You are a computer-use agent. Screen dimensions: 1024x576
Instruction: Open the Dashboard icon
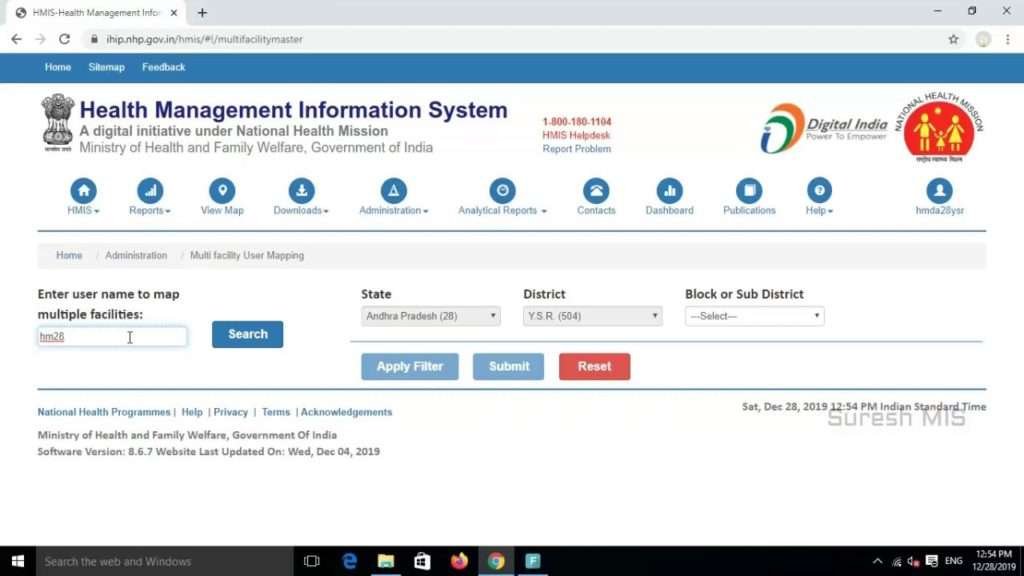coord(669,190)
